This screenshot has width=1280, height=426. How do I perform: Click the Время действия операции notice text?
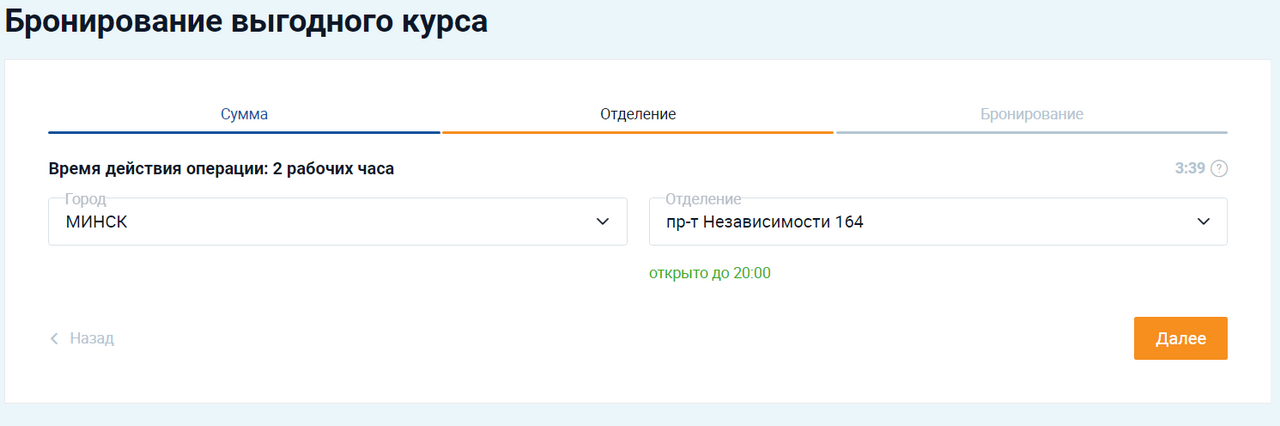pyautogui.click(x=221, y=168)
